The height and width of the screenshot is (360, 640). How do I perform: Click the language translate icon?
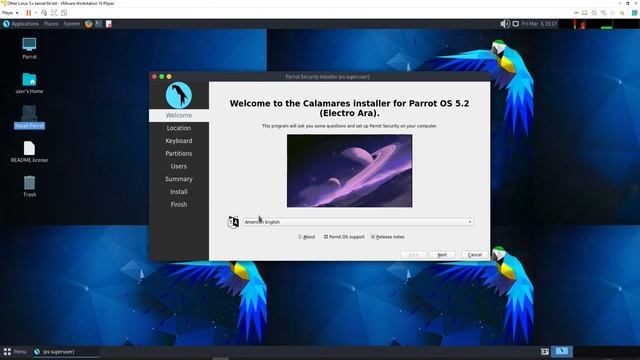click(x=233, y=222)
